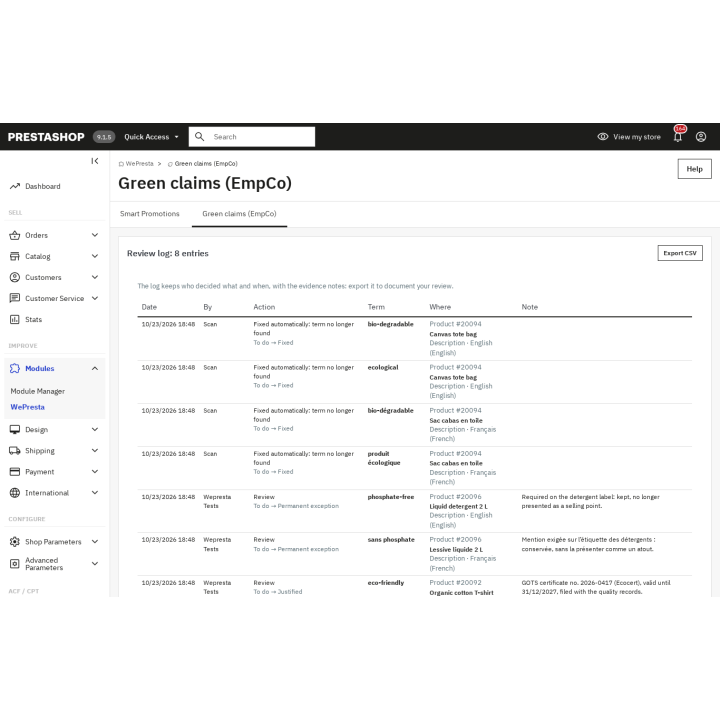This screenshot has width=720, height=720.
Task: Expand the International menu chevron
Action: 95,493
